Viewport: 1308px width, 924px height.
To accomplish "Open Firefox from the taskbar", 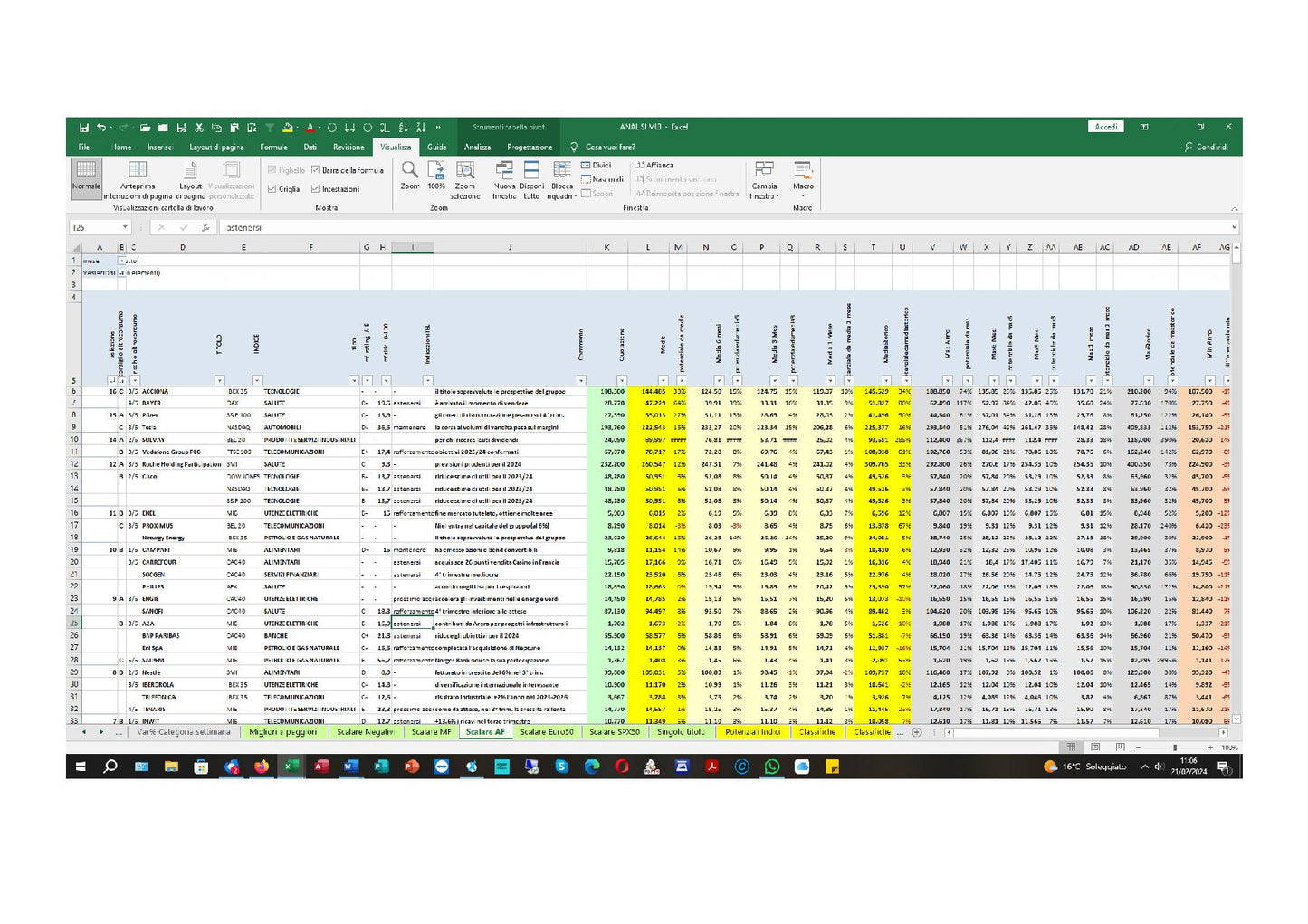I will pos(262,767).
